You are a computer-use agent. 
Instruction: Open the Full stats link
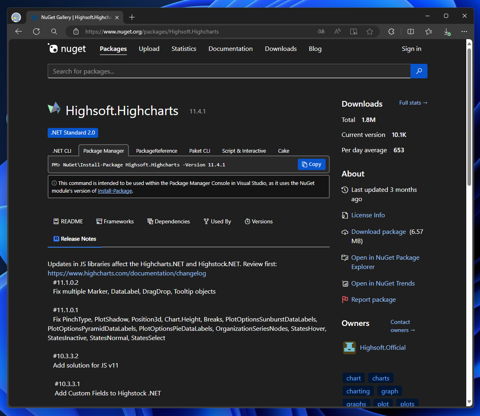(x=413, y=103)
